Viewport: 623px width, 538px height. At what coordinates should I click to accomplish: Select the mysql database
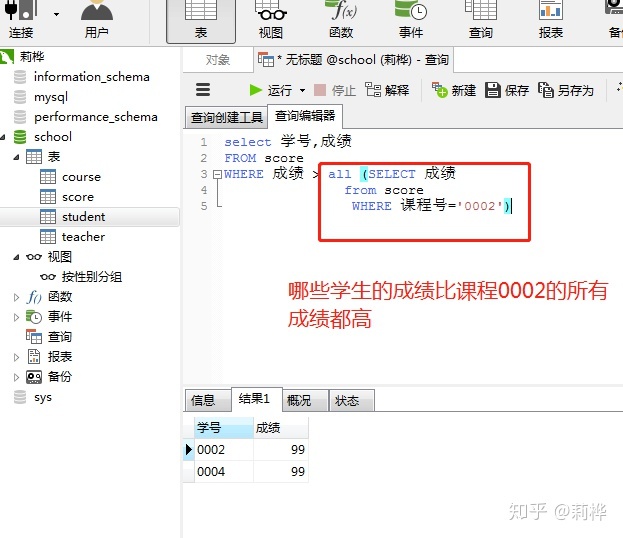(51, 97)
